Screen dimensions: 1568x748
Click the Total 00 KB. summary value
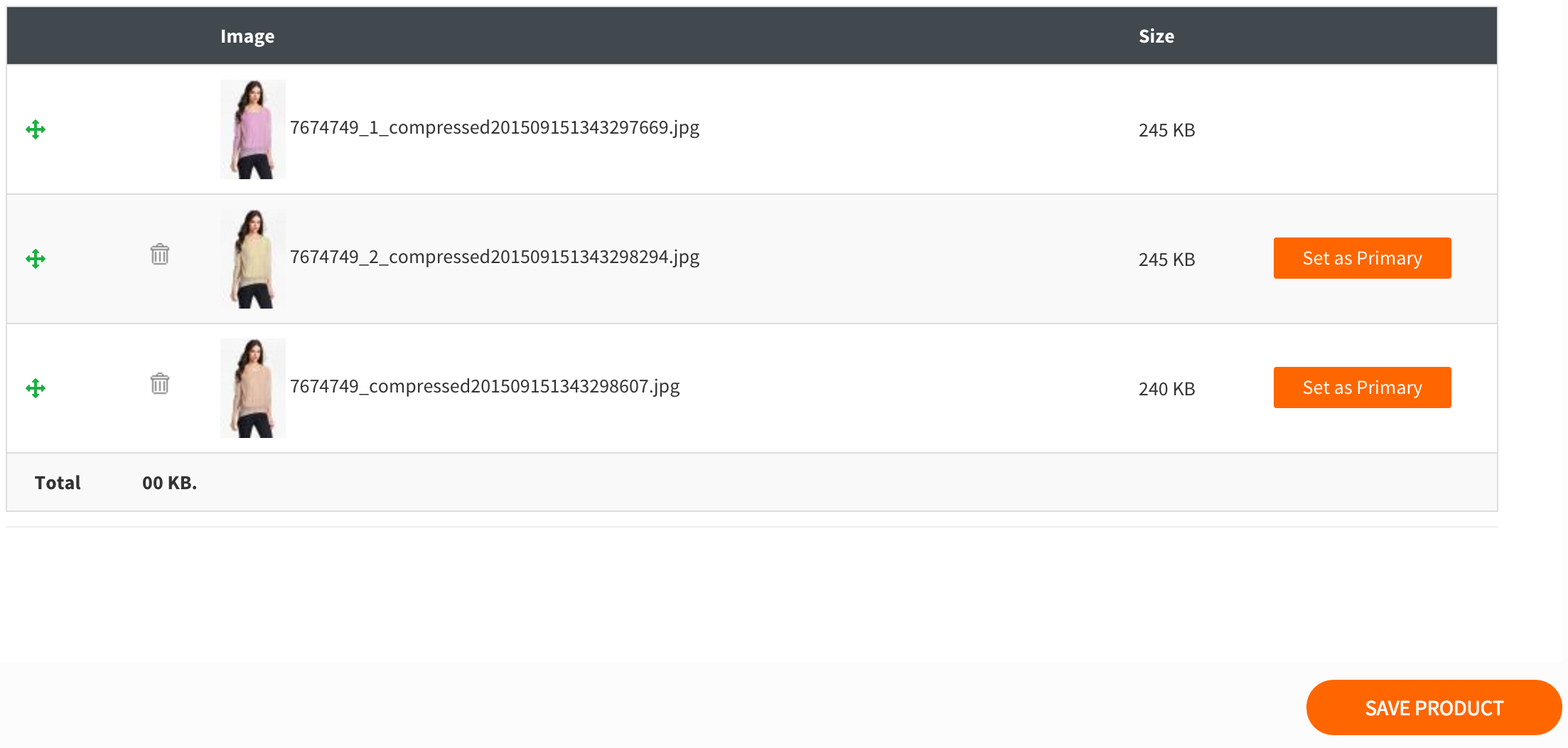pos(169,483)
